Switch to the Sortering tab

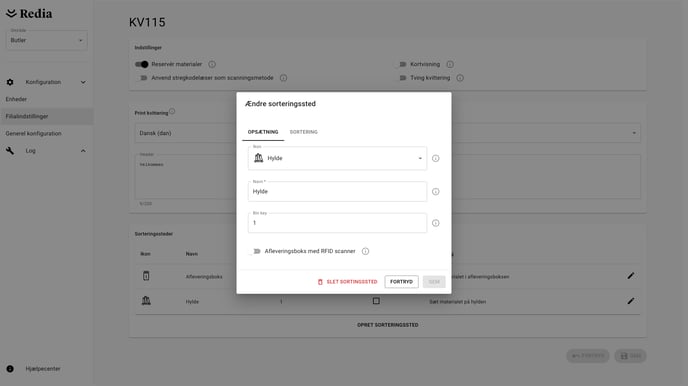304,132
